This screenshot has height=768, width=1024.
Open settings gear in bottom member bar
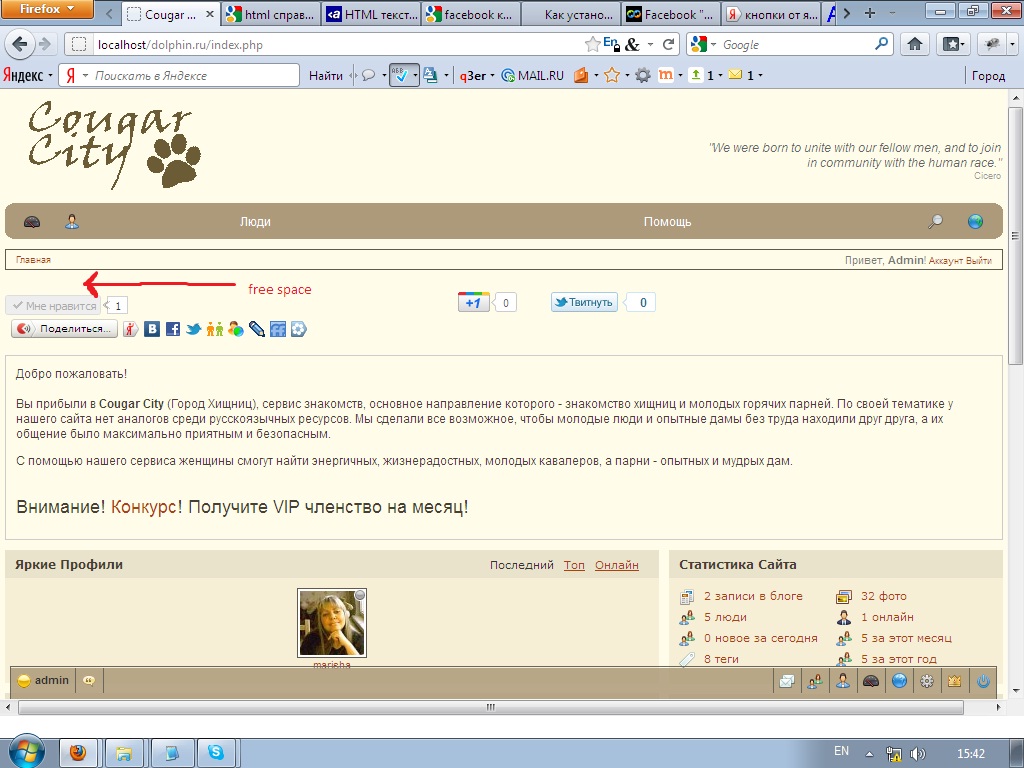(x=927, y=681)
